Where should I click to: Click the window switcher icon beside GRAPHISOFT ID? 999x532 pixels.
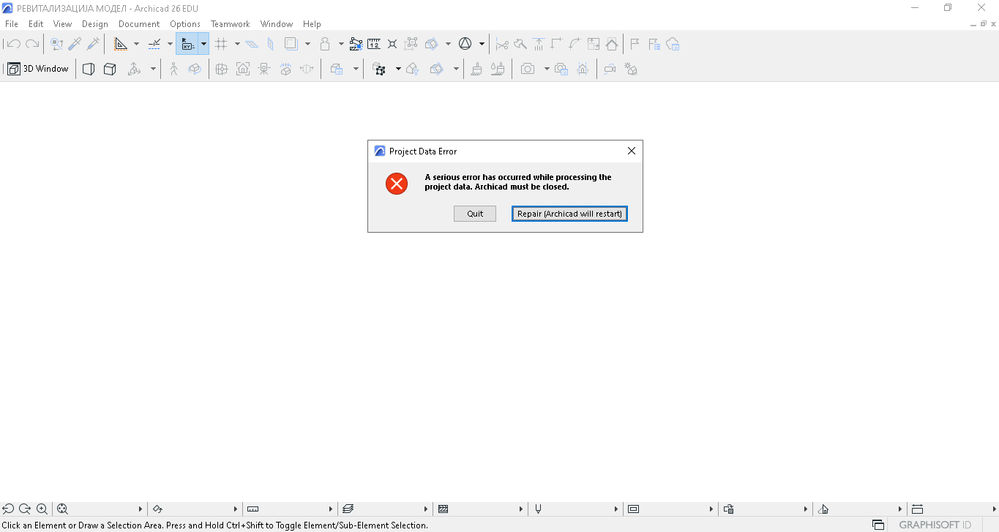click(878, 525)
